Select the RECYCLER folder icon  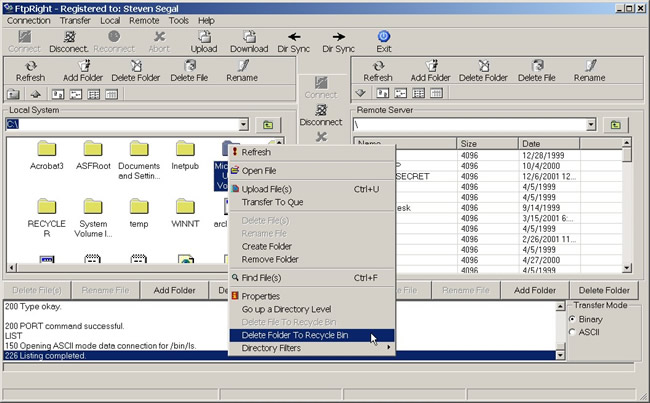[47, 206]
